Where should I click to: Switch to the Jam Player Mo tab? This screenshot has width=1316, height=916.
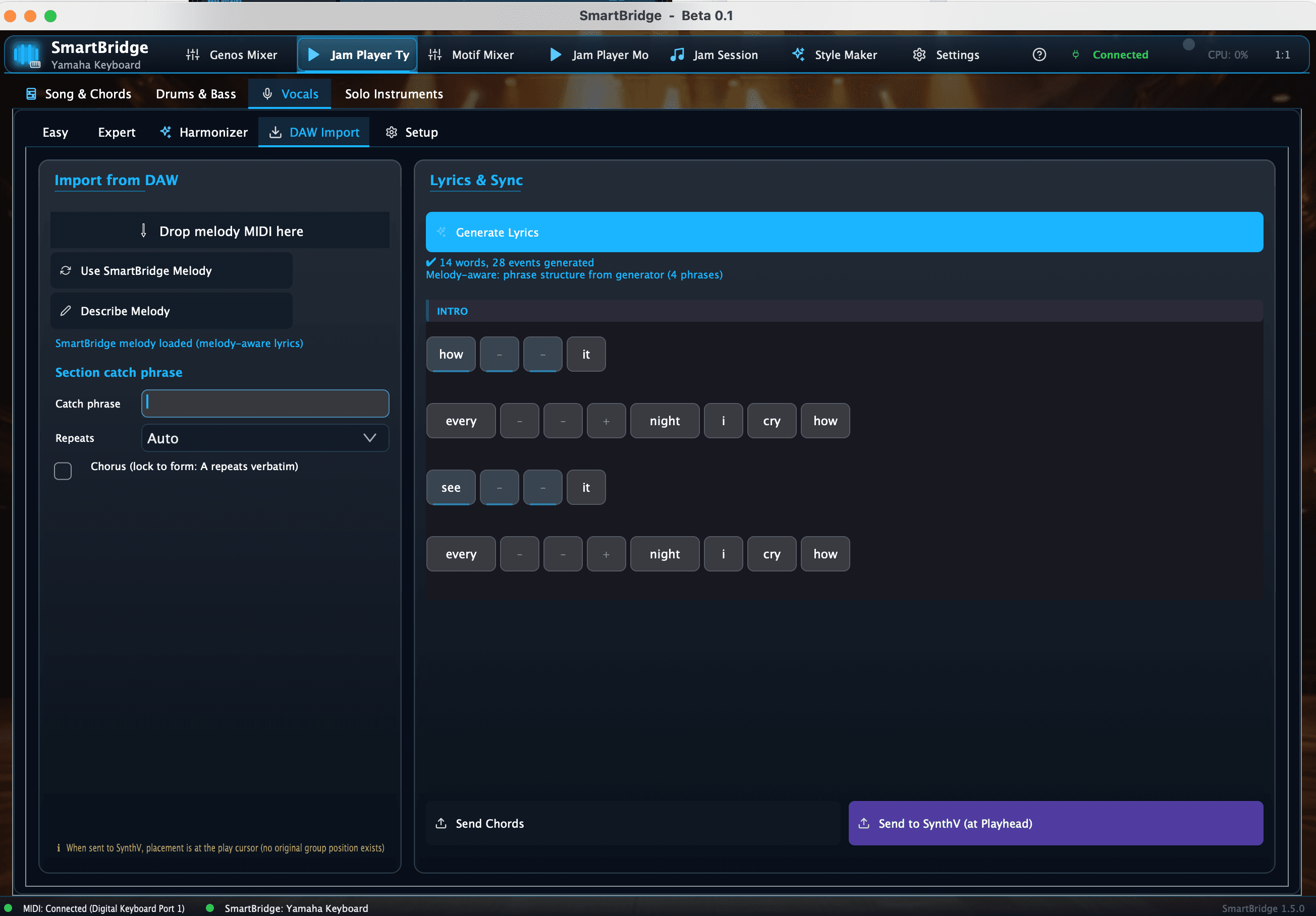599,55
